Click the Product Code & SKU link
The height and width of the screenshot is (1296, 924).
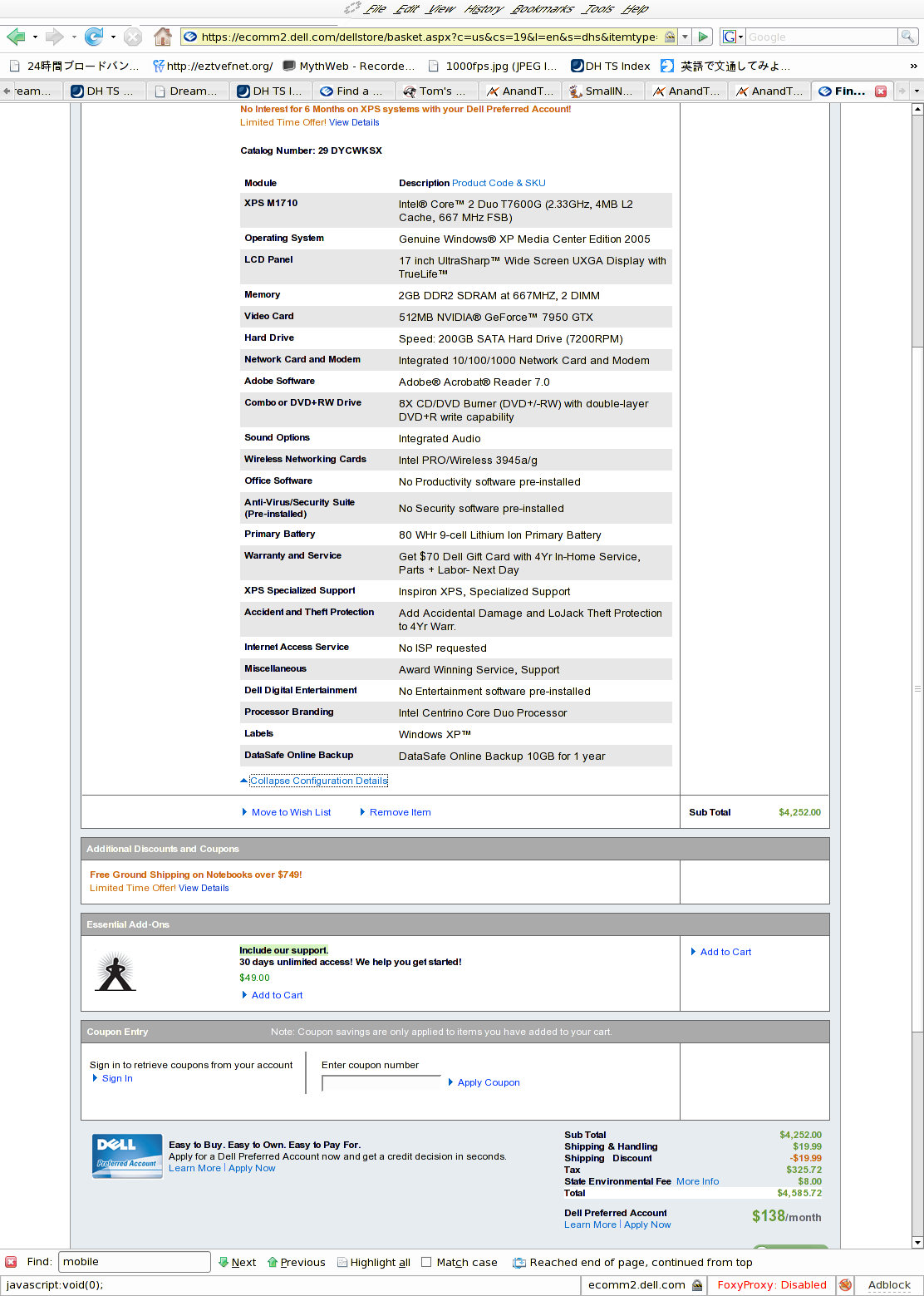(499, 183)
